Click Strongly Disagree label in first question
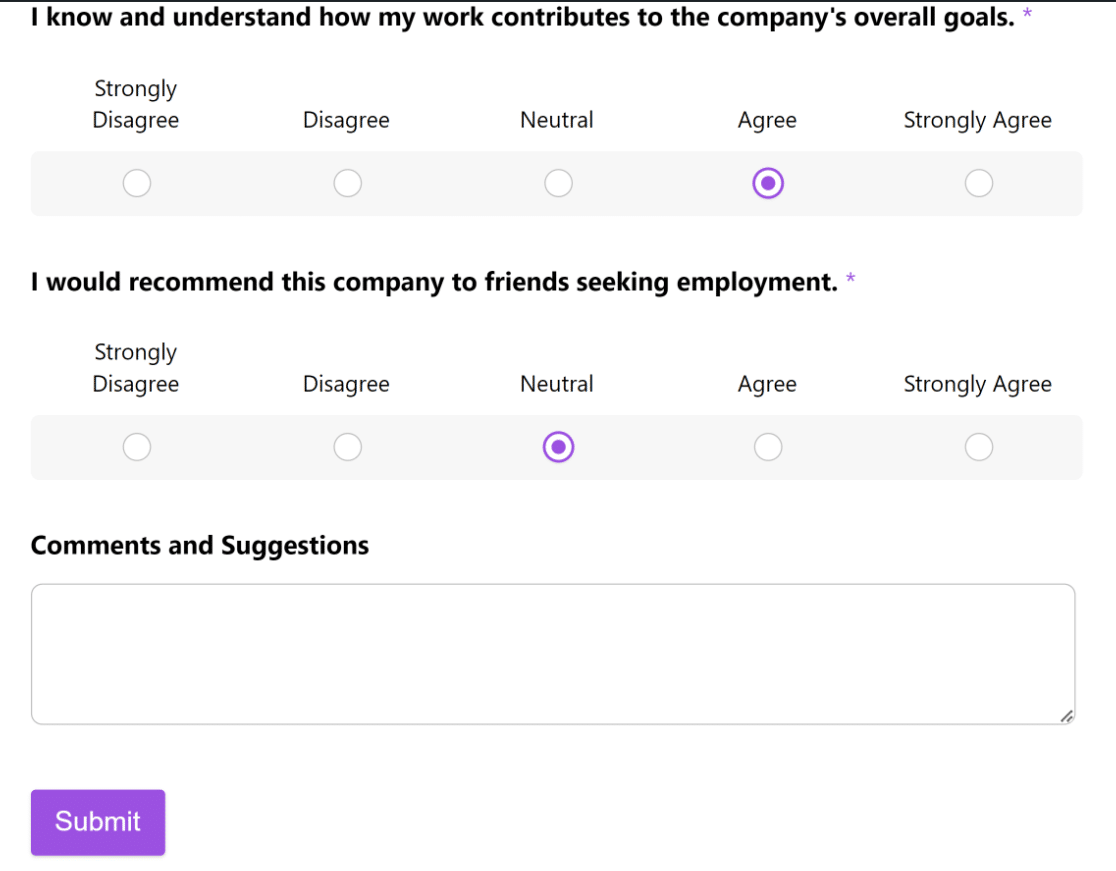1116x871 pixels. [135, 104]
